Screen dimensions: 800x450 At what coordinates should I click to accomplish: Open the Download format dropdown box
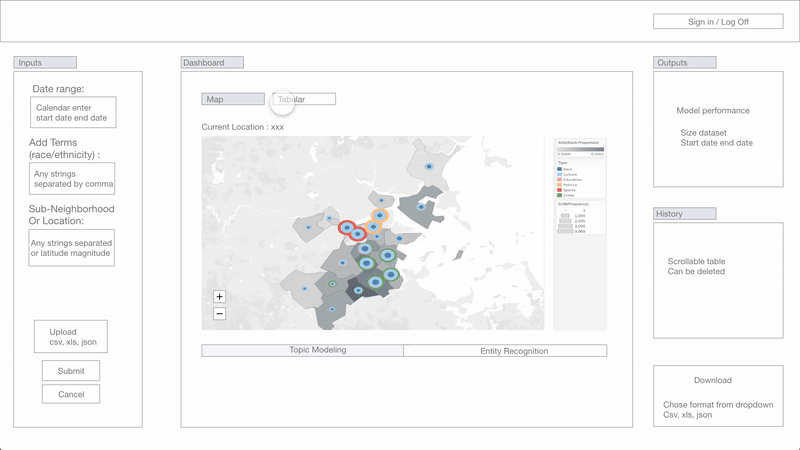click(718, 396)
